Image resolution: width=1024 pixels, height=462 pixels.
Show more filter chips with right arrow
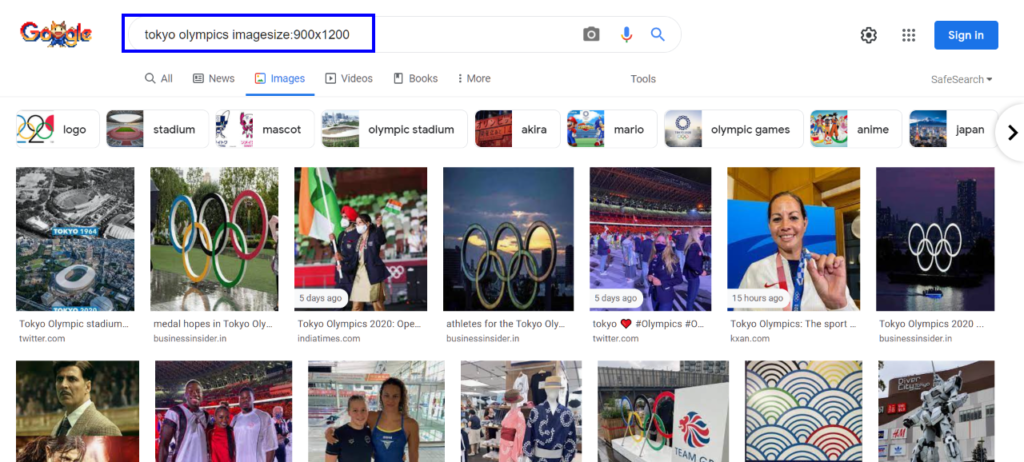(1012, 133)
